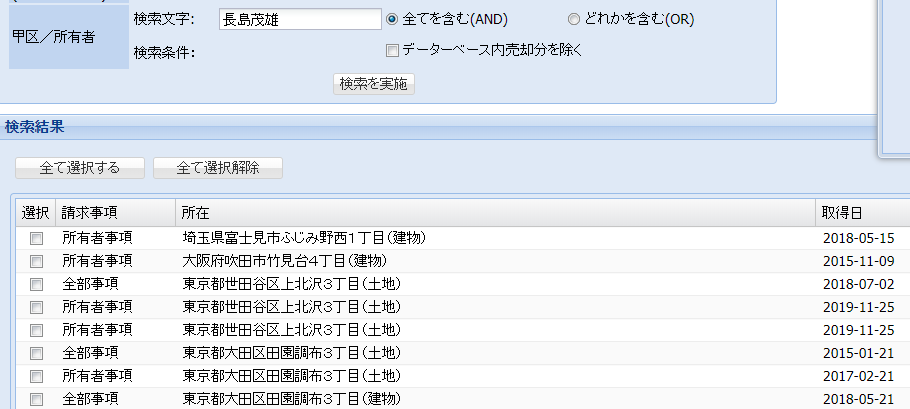Image resolution: width=910 pixels, height=409 pixels.
Task: Run the search with 検索を実施 button
Action: coord(374,84)
